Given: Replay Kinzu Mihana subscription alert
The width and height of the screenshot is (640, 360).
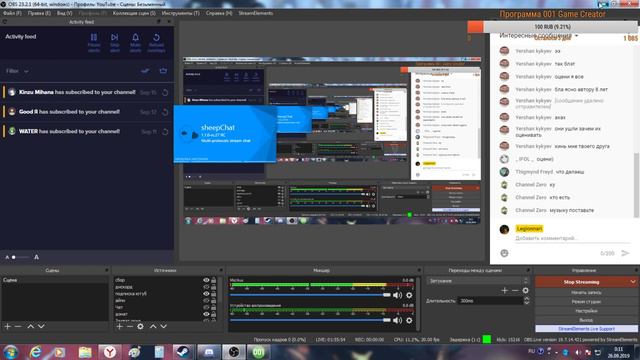Looking at the screenshot, I should 165,93.
